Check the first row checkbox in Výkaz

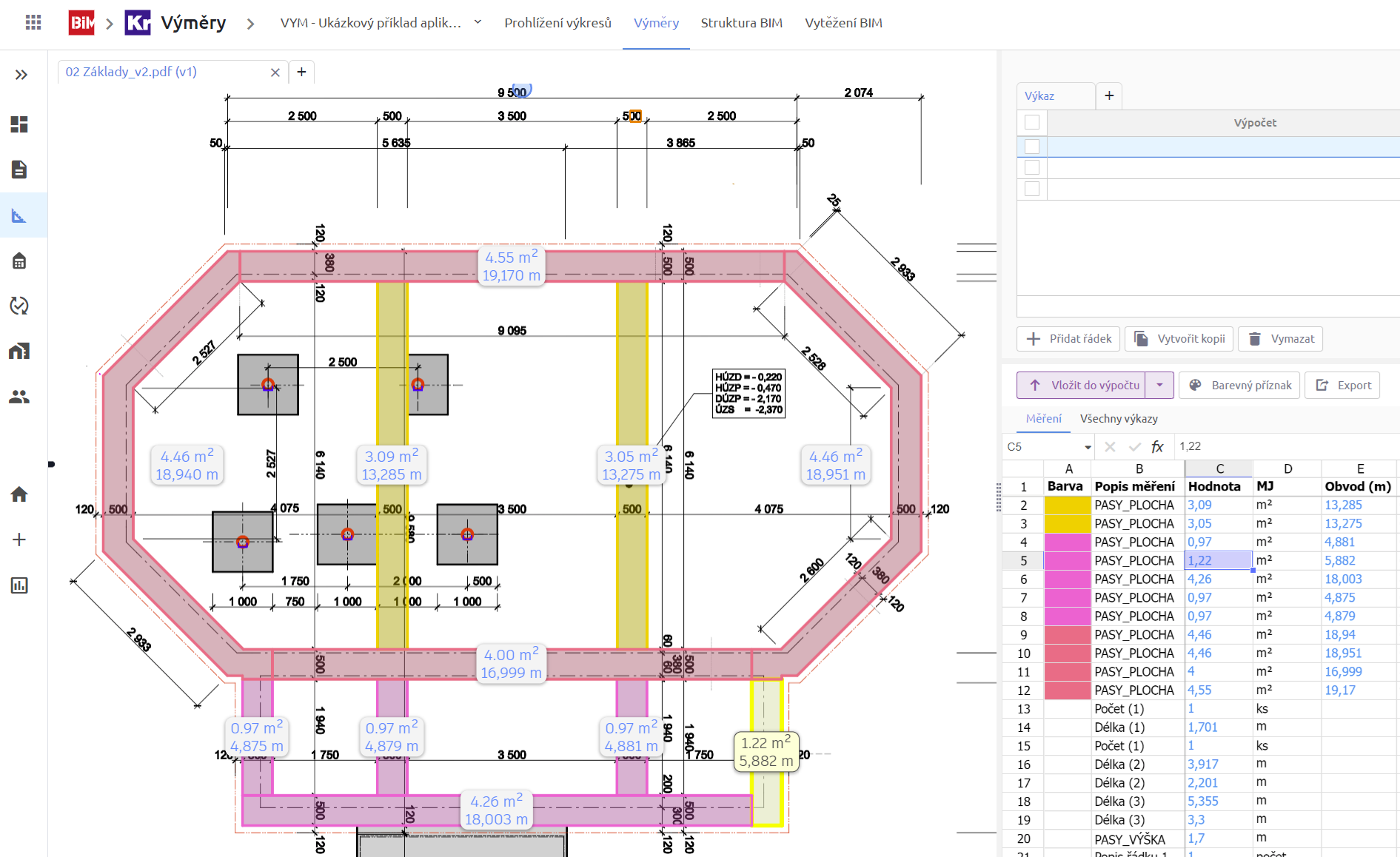pos(1032,147)
